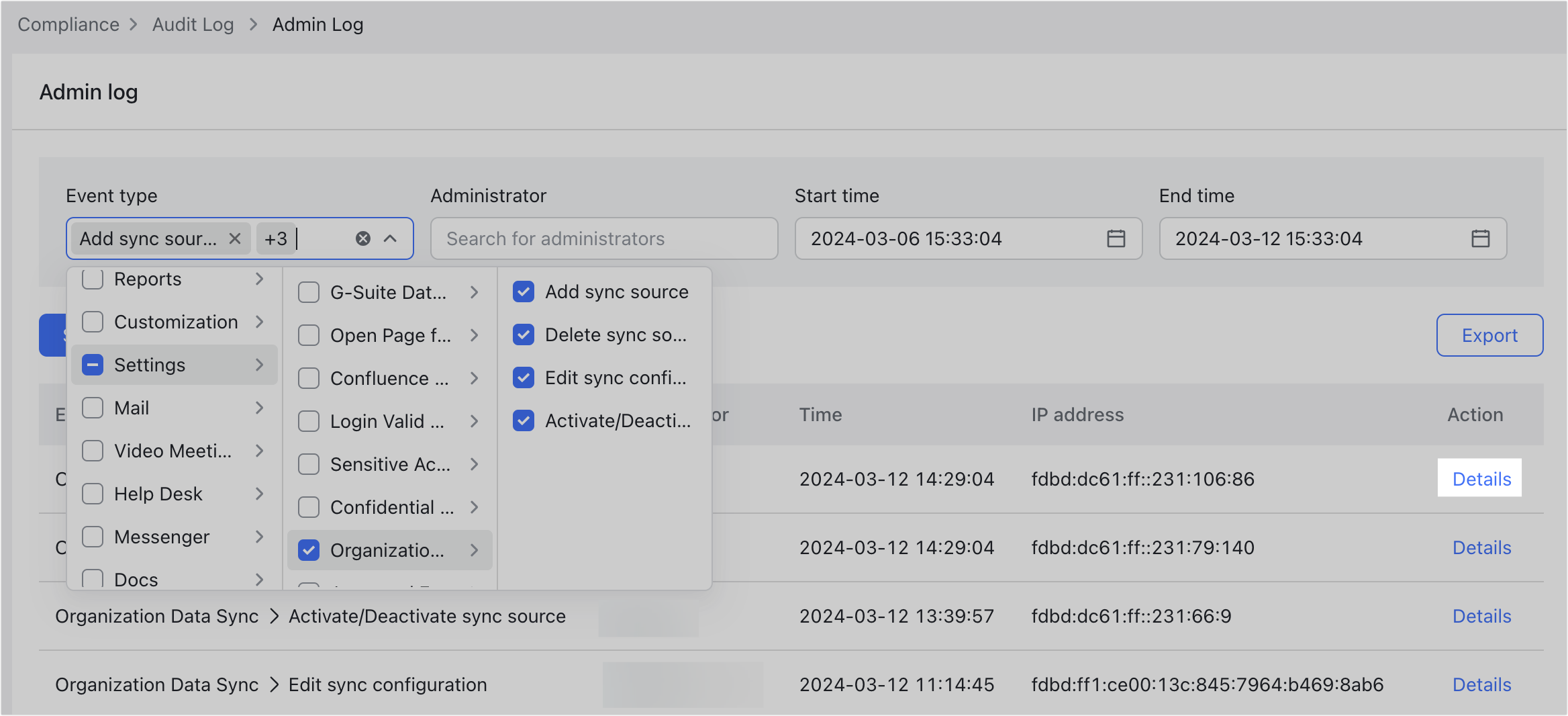The image size is (1568, 716).
Task: Check the Mail checkbox
Action: [x=93, y=408]
